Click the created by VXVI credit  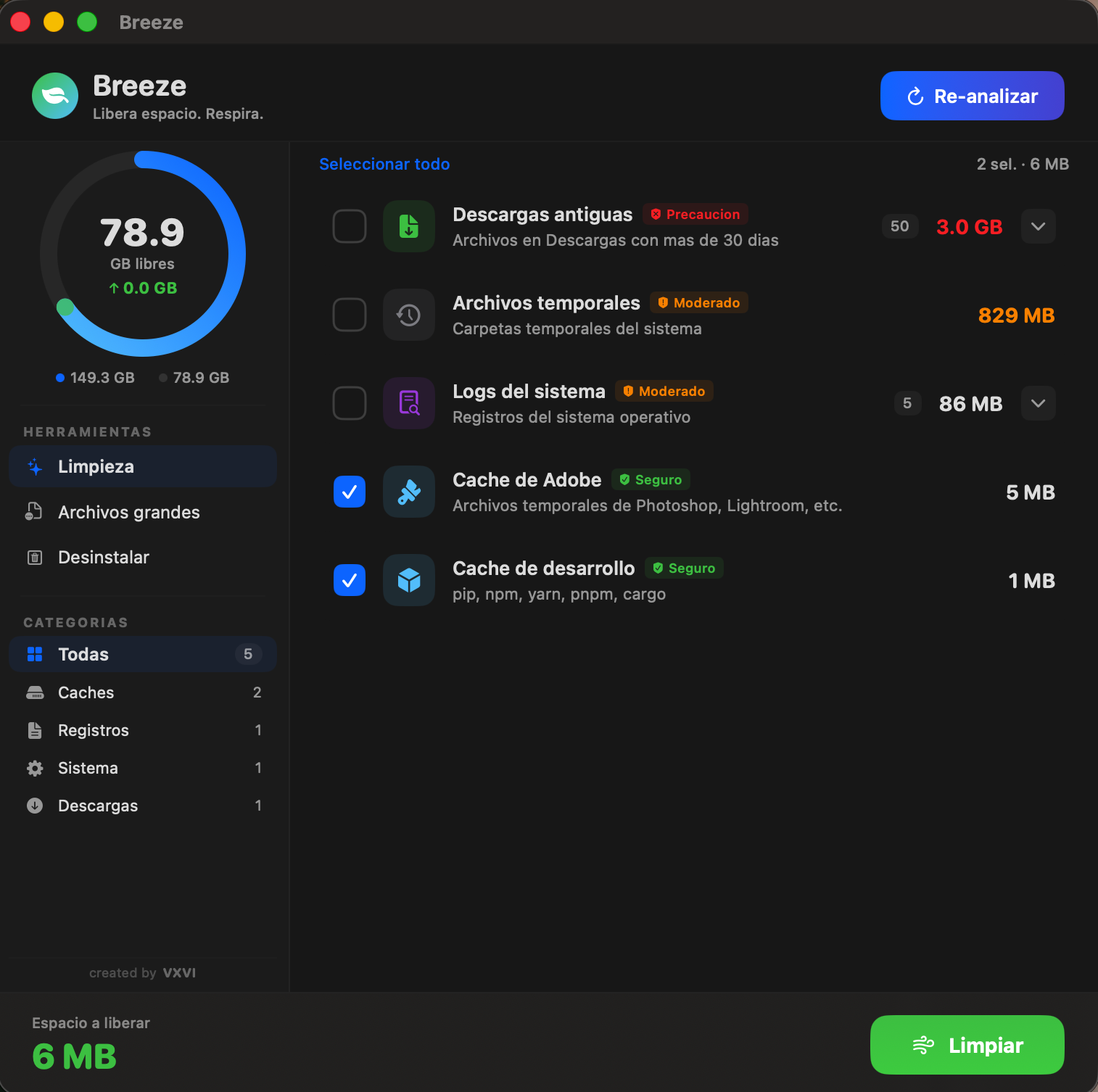coord(143,973)
